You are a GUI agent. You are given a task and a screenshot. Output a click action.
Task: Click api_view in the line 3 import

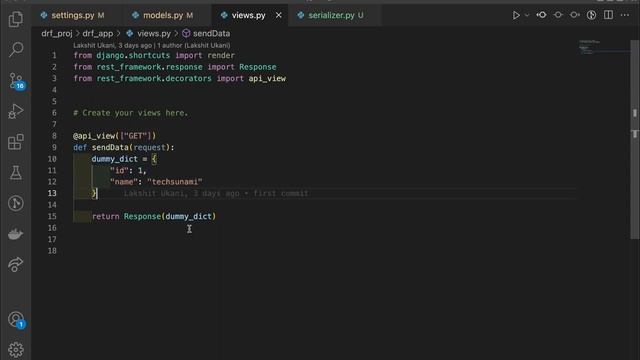267,78
